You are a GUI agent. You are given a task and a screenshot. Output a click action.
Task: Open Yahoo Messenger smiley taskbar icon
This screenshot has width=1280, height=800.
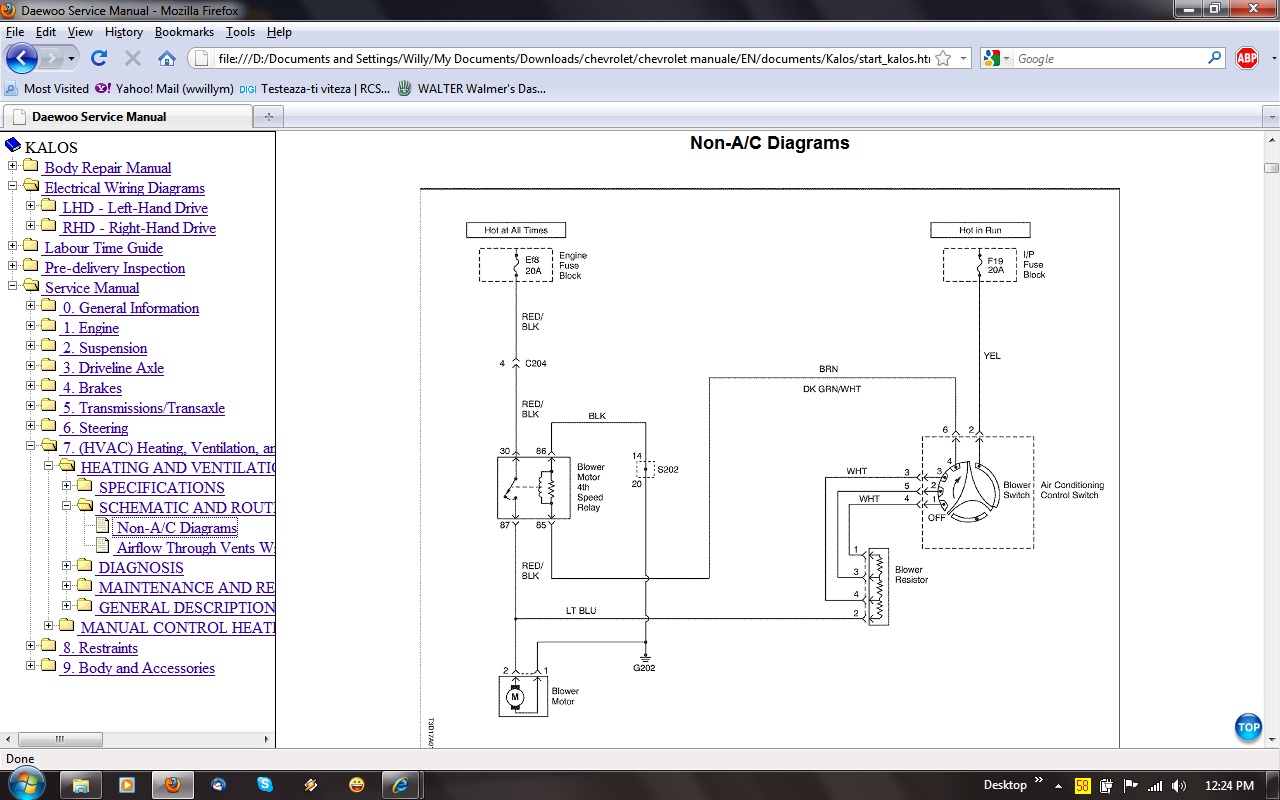point(357,785)
